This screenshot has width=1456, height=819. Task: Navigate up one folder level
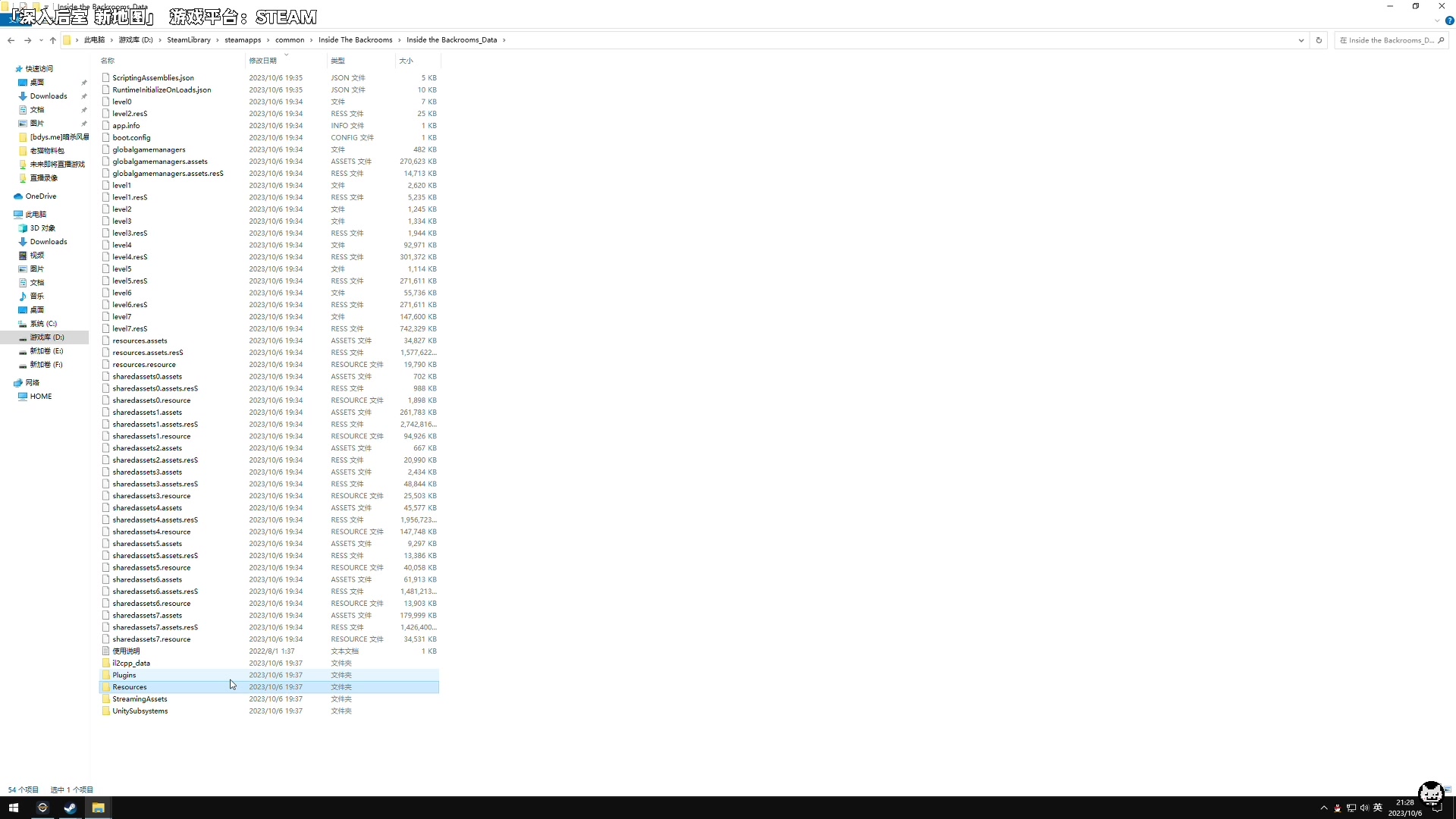coord(53,40)
